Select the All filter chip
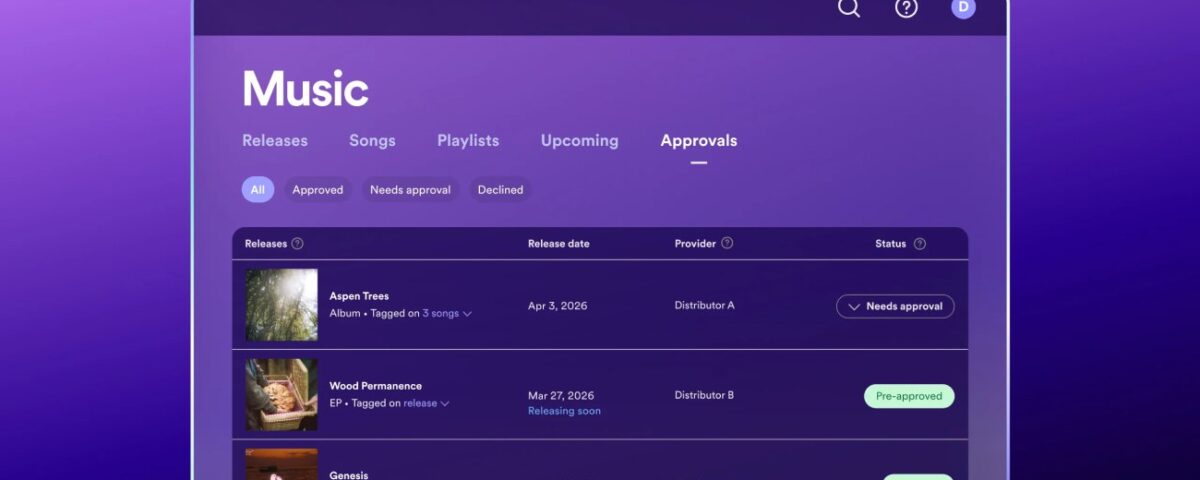Screen dimensions: 1200x480 coord(257,190)
